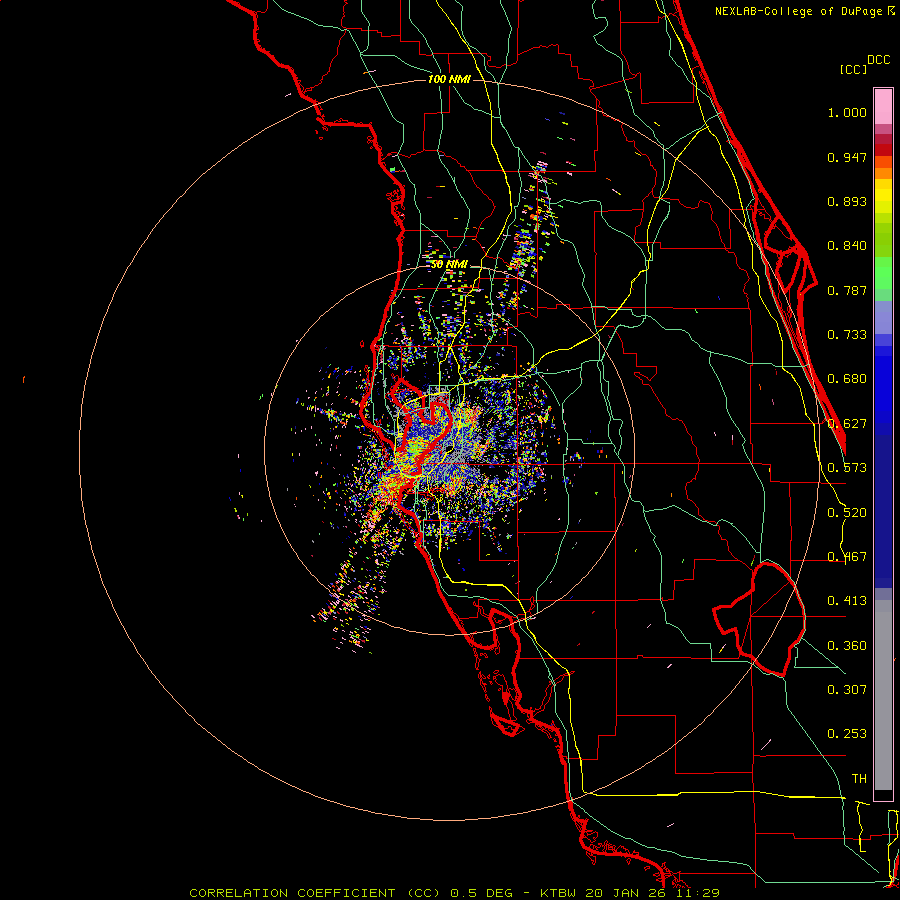Click the 0.947 scale value
The image size is (900, 900).
coord(847,157)
